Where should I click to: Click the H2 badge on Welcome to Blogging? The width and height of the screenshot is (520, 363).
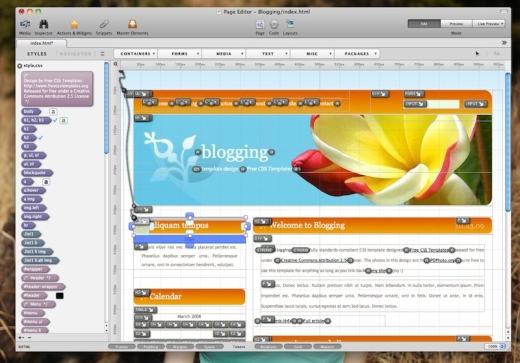pyautogui.click(x=262, y=221)
